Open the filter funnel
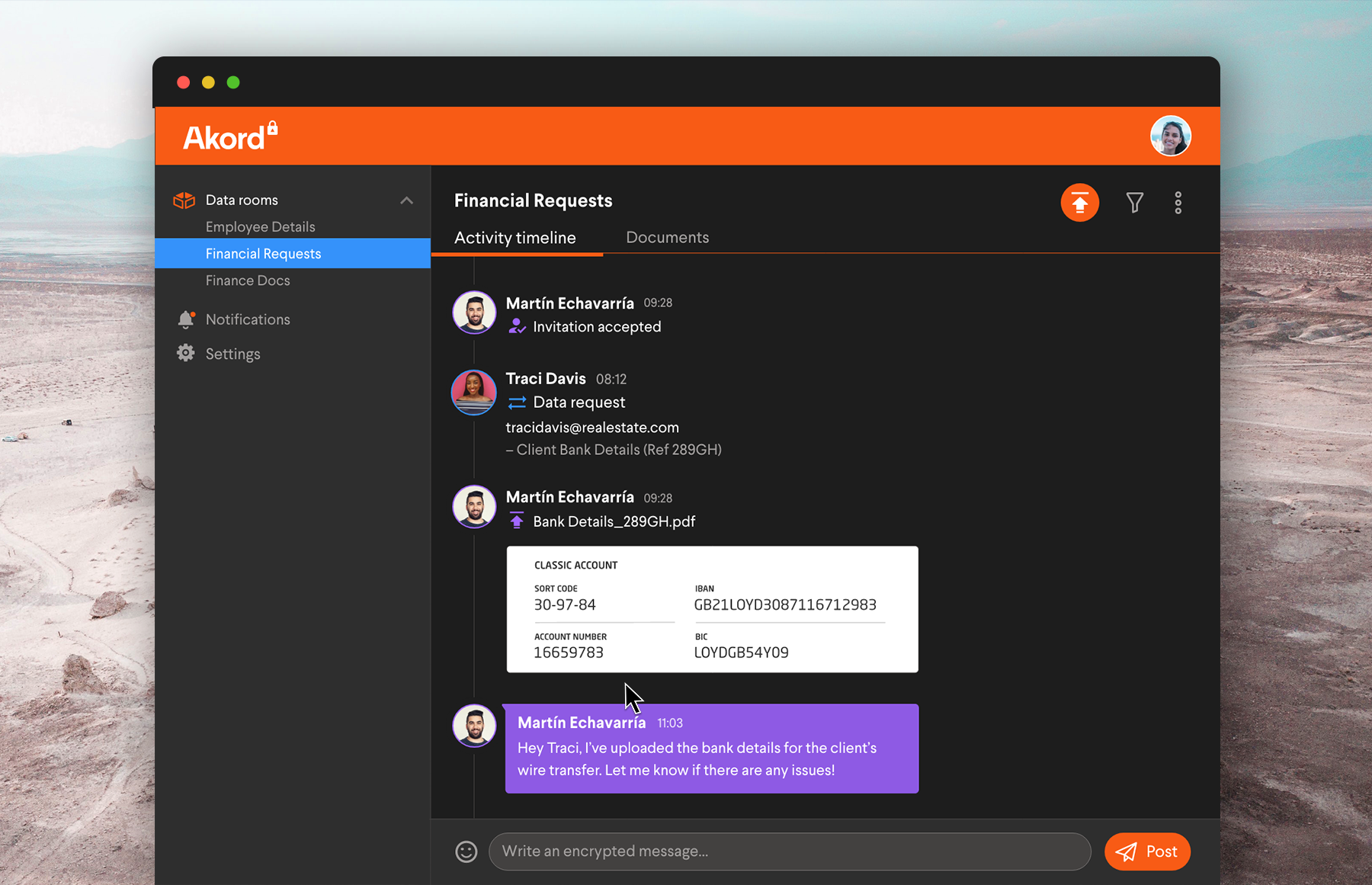This screenshot has height=885, width=1372. (x=1134, y=203)
